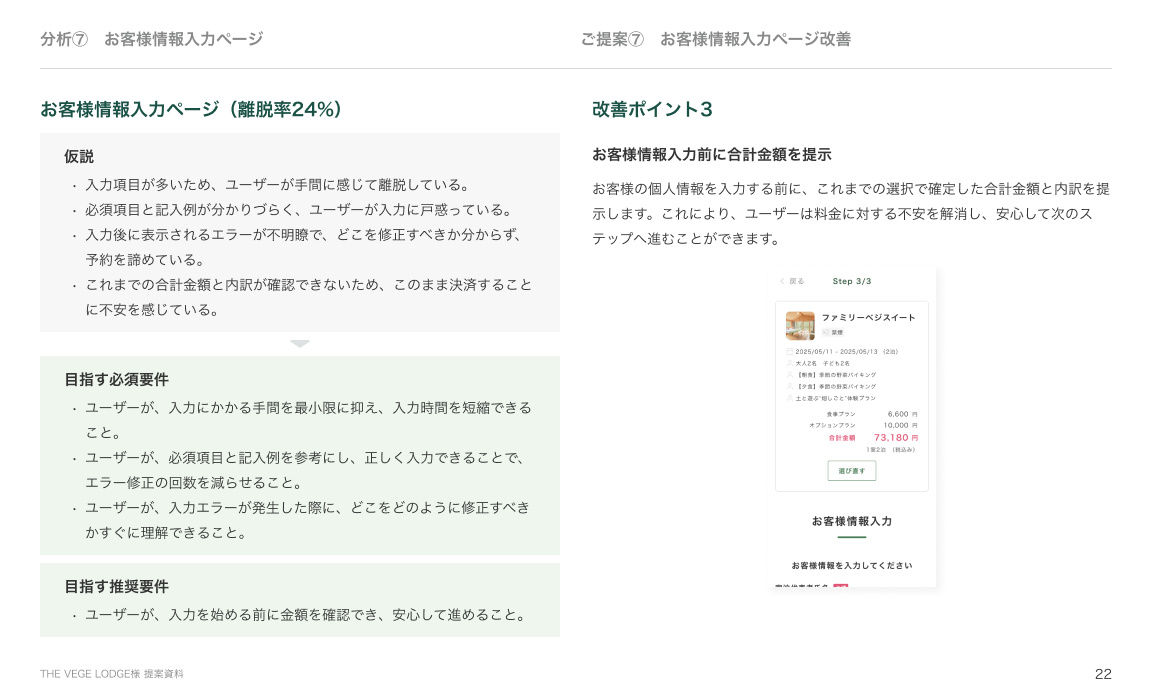The image size is (1152, 700).
Task: Click the icon beside 【朝食】 breakfast plan
Action: [x=789, y=375]
